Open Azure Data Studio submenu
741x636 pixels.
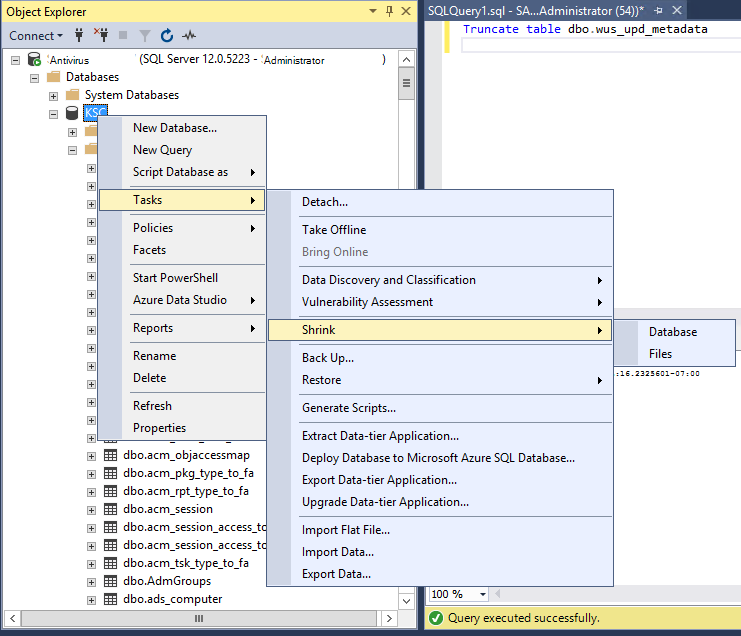click(x=182, y=300)
